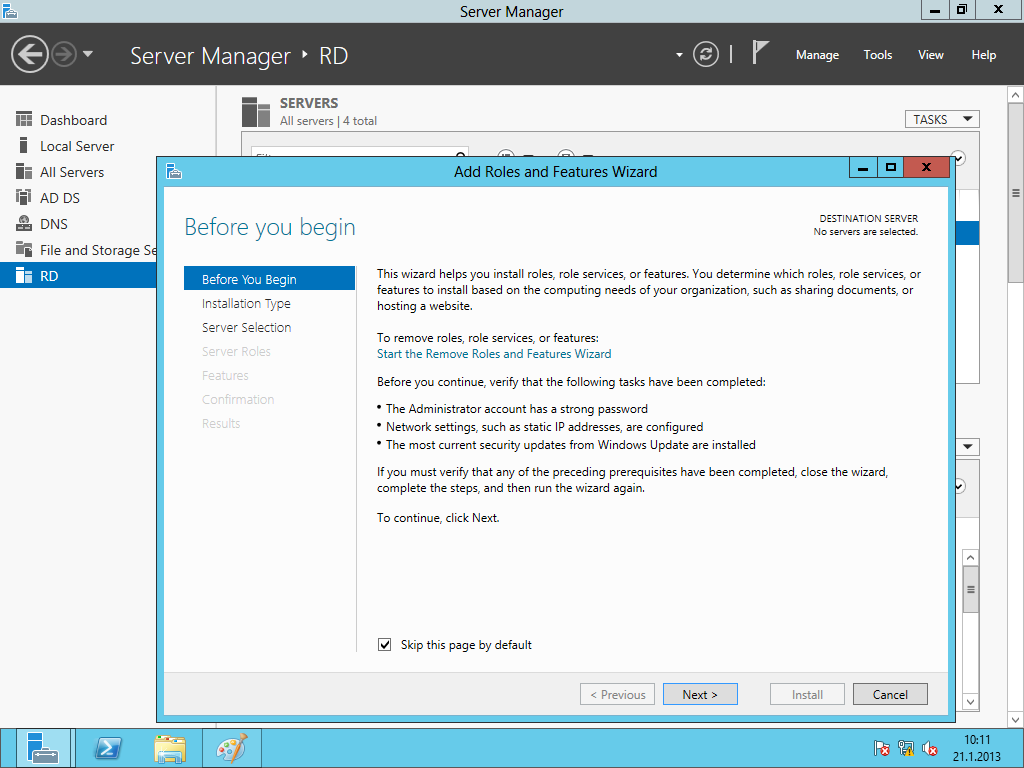The height and width of the screenshot is (768, 1024).
Task: Cancel the Add Roles wizard
Action: point(890,694)
